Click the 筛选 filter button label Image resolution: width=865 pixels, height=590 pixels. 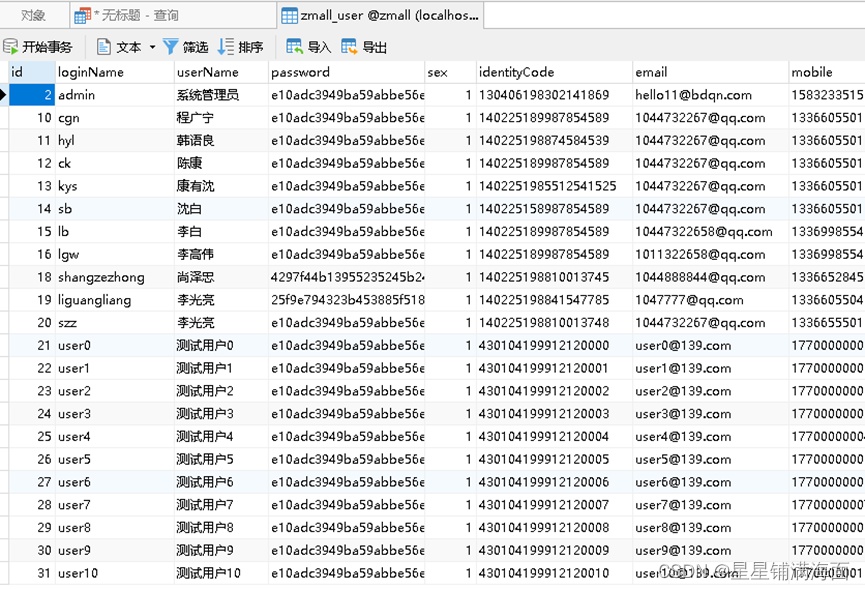195,47
